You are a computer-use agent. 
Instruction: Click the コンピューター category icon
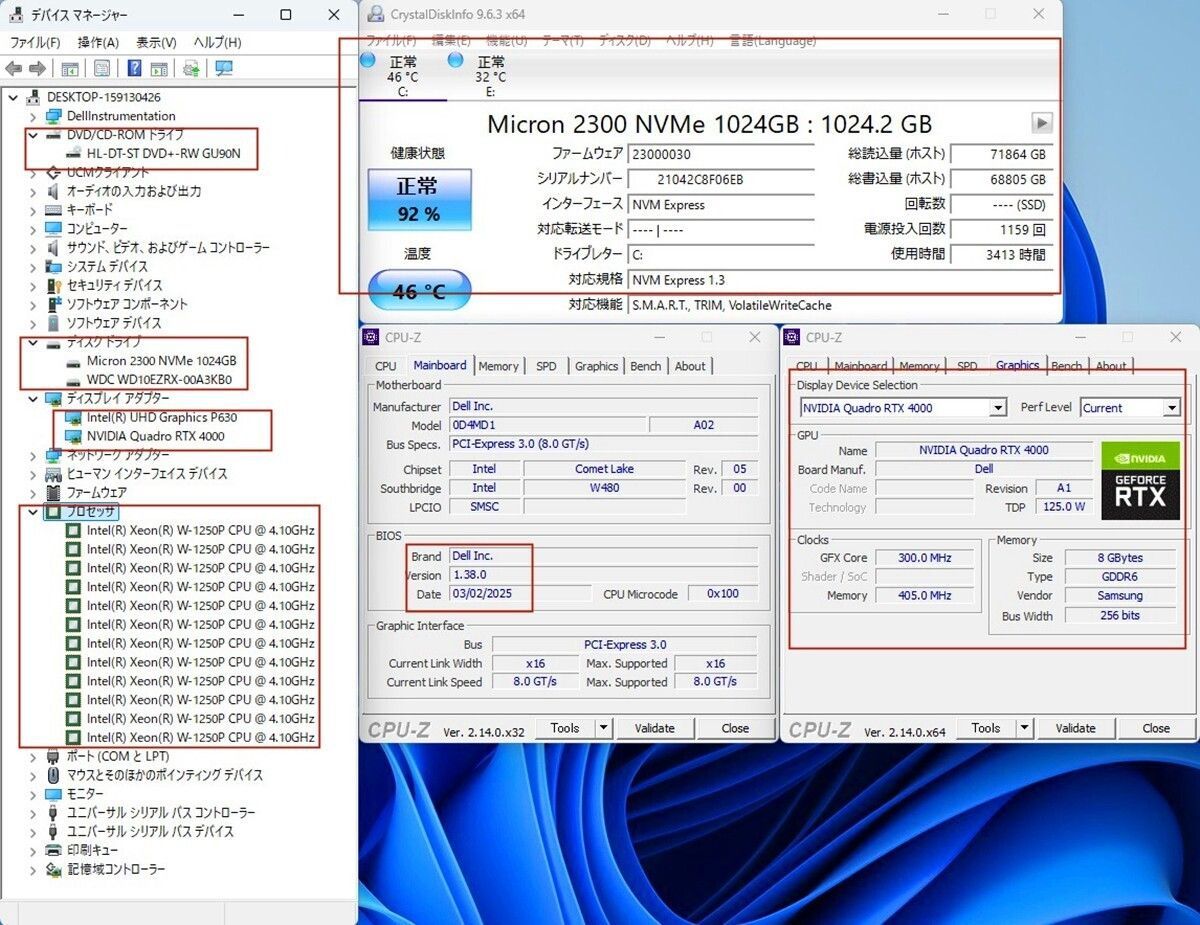[54, 229]
